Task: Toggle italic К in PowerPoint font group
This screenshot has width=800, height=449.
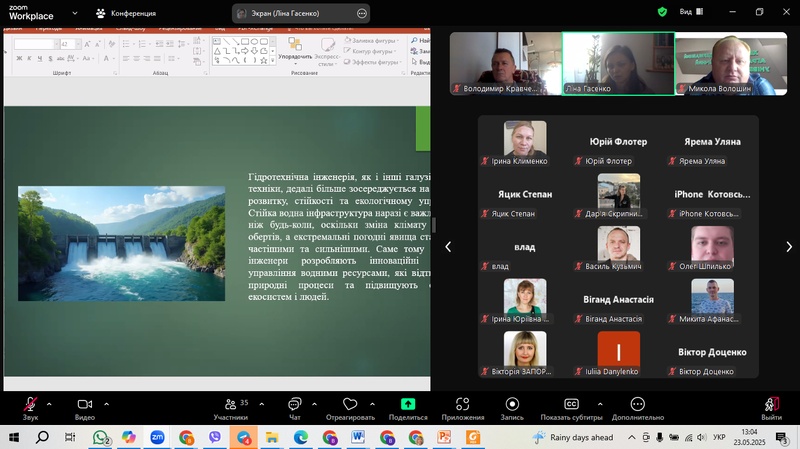Action: [29, 59]
